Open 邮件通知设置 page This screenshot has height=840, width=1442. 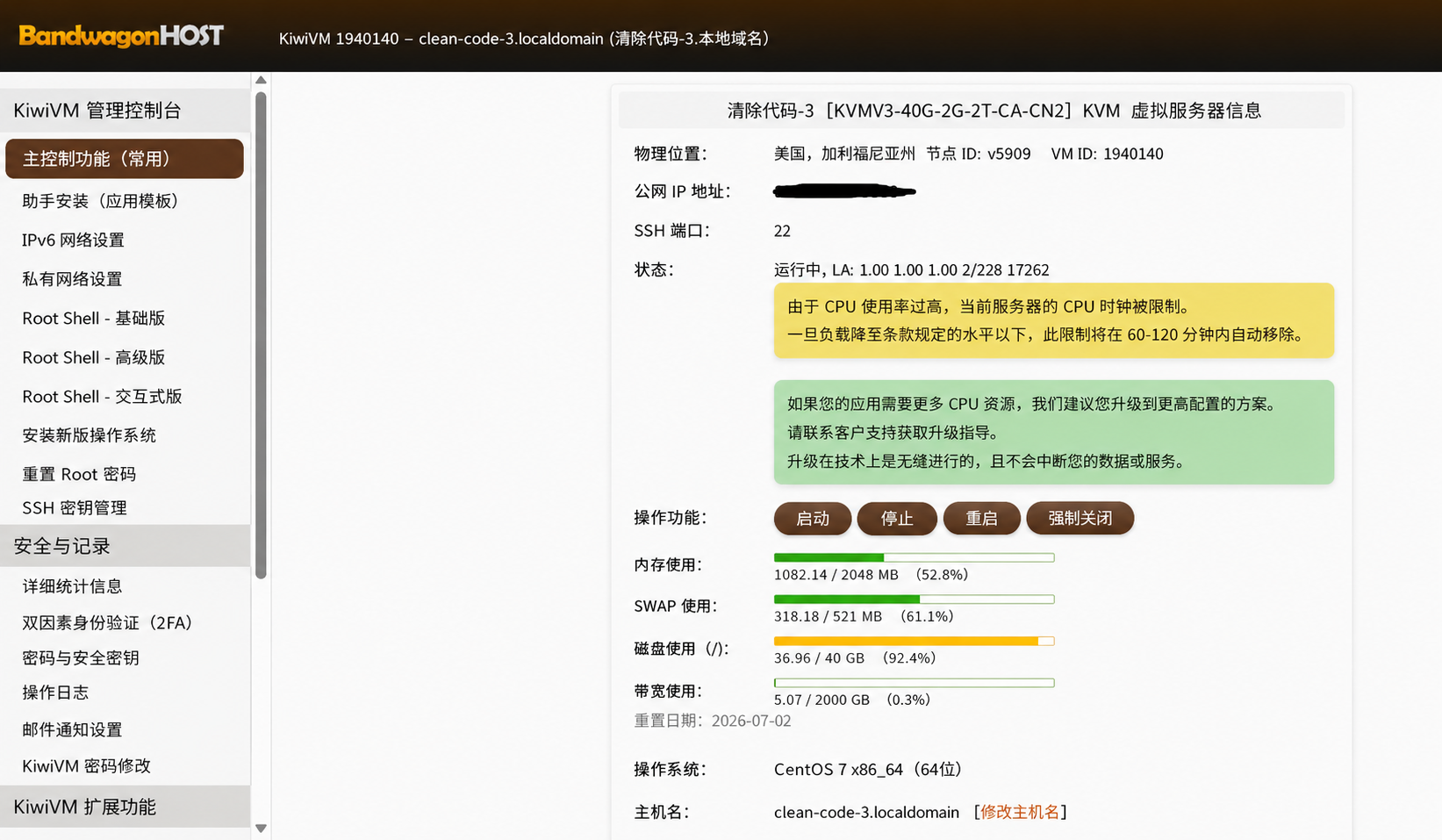[72, 729]
